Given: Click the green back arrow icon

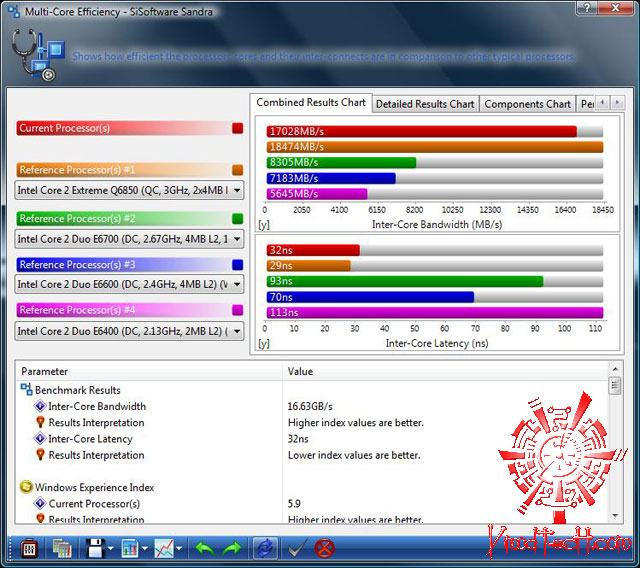Looking at the screenshot, I should (205, 548).
